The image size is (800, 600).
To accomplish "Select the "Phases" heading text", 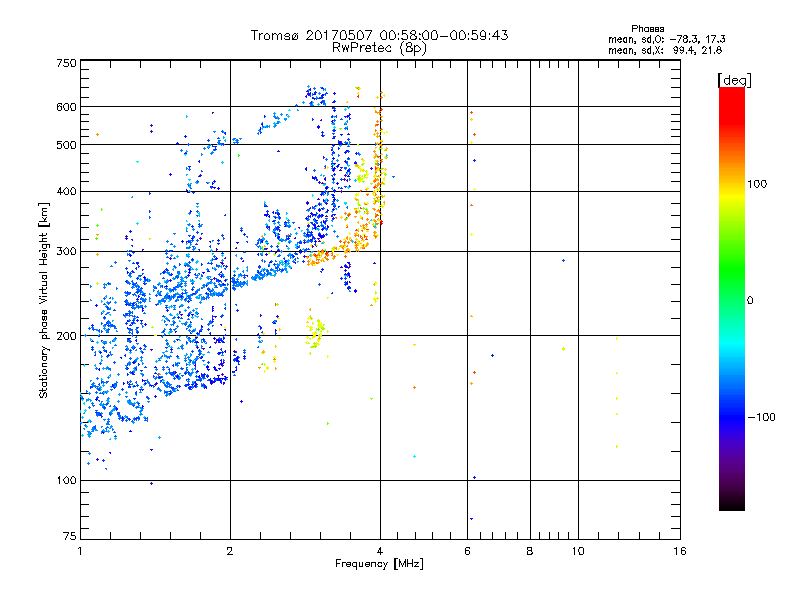I will pos(647,29).
